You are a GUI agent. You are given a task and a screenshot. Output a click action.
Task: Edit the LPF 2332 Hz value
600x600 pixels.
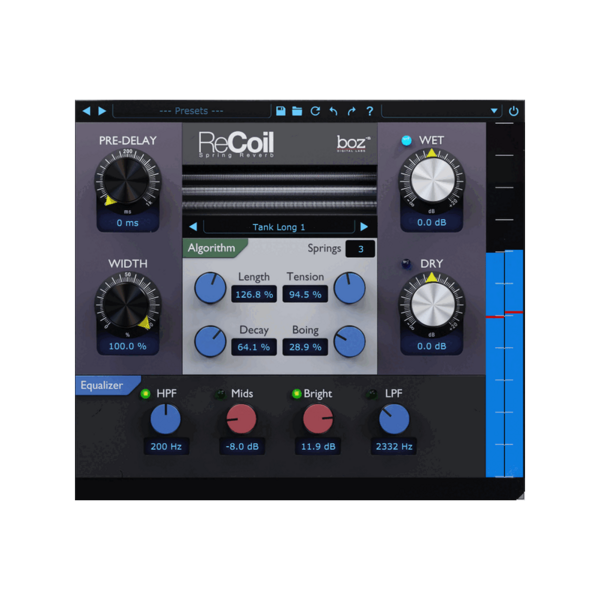point(394,446)
